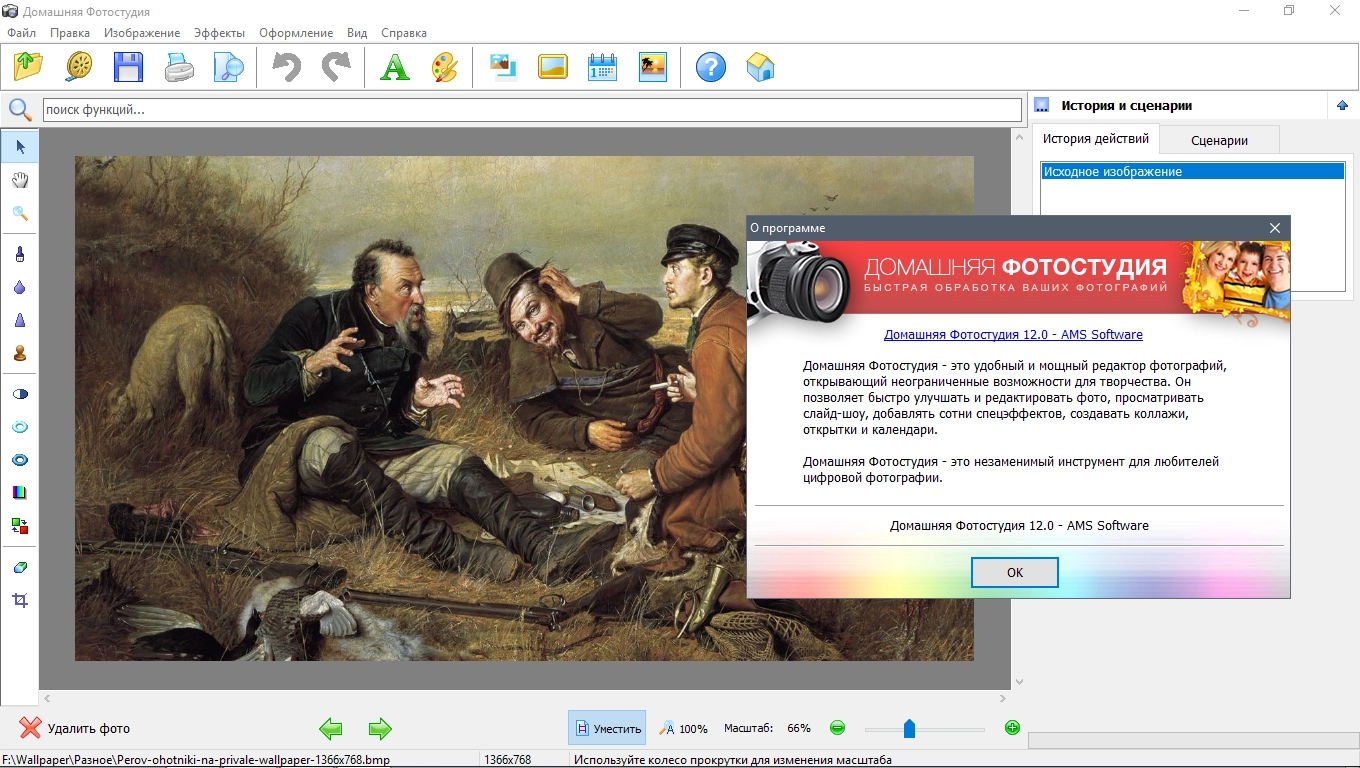Screen dimensions: 1360x768
Task: Open the Вид menu
Action: click(x=357, y=33)
